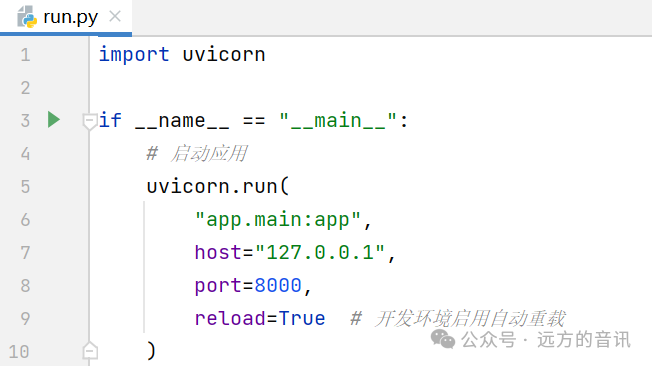652x366 pixels.
Task: Click the __name__ identifier
Action: pyautogui.click(x=182, y=121)
